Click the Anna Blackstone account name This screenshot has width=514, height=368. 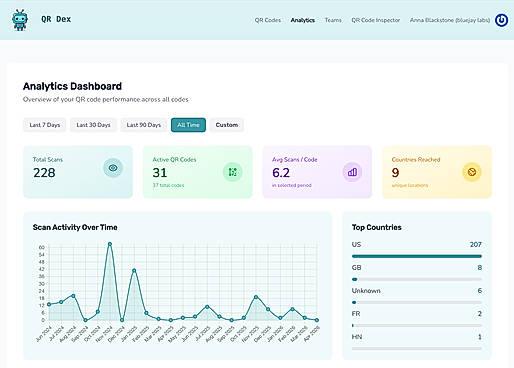pyautogui.click(x=450, y=20)
